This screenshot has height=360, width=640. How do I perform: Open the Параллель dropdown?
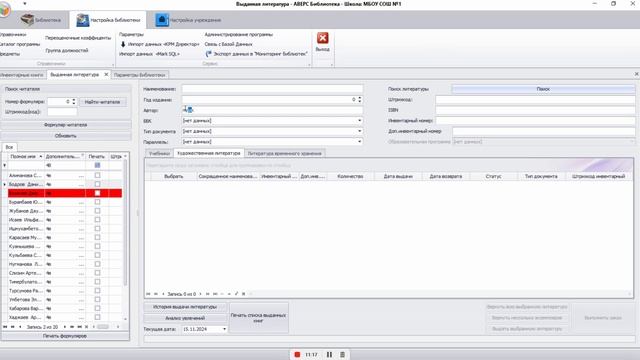[360, 142]
